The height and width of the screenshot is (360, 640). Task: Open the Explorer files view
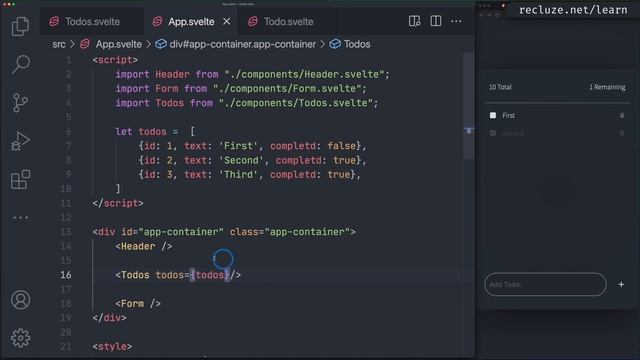[x=20, y=27]
